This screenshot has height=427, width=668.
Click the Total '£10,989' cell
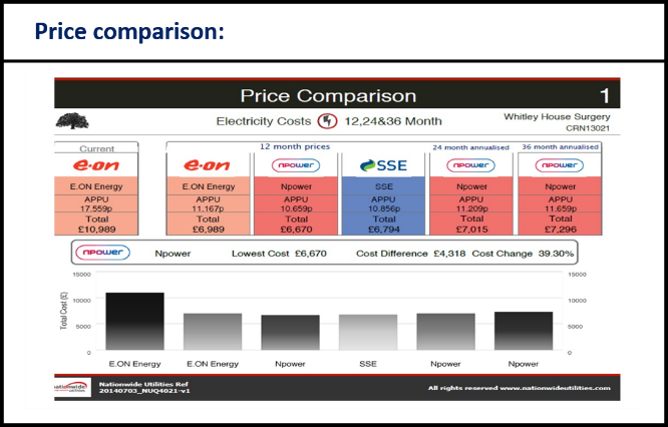click(96, 224)
